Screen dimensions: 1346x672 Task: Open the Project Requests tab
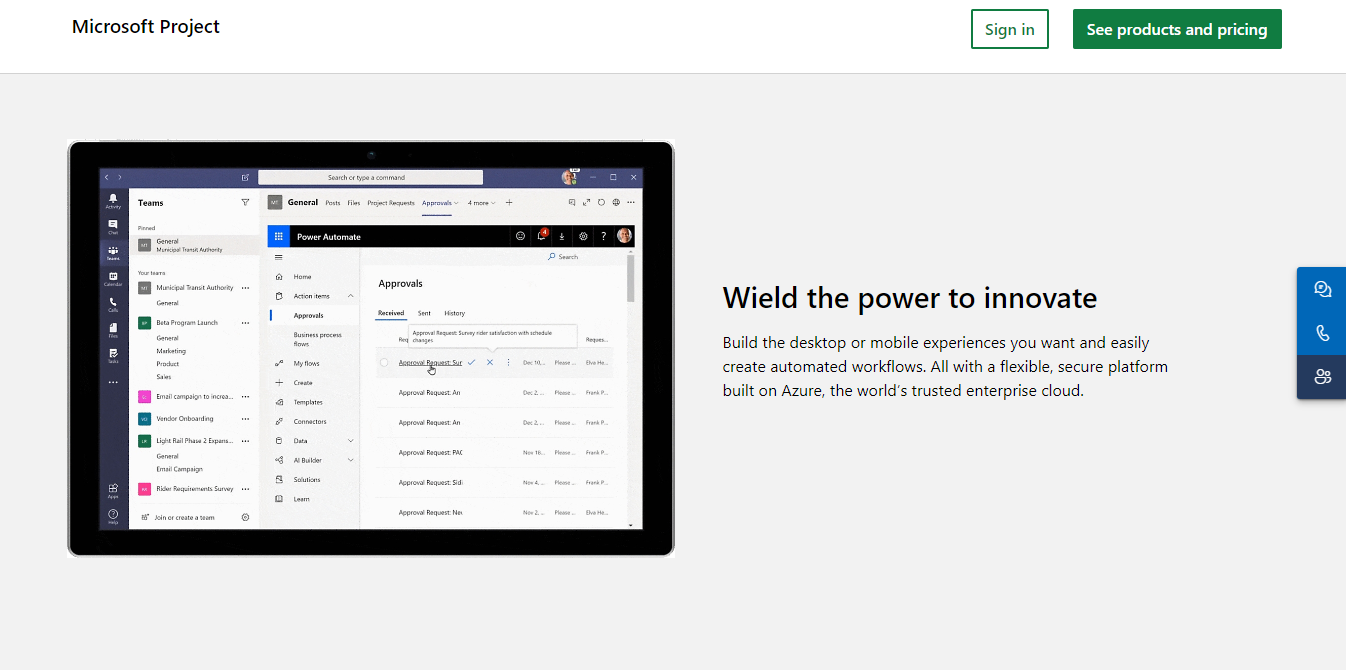click(x=390, y=202)
